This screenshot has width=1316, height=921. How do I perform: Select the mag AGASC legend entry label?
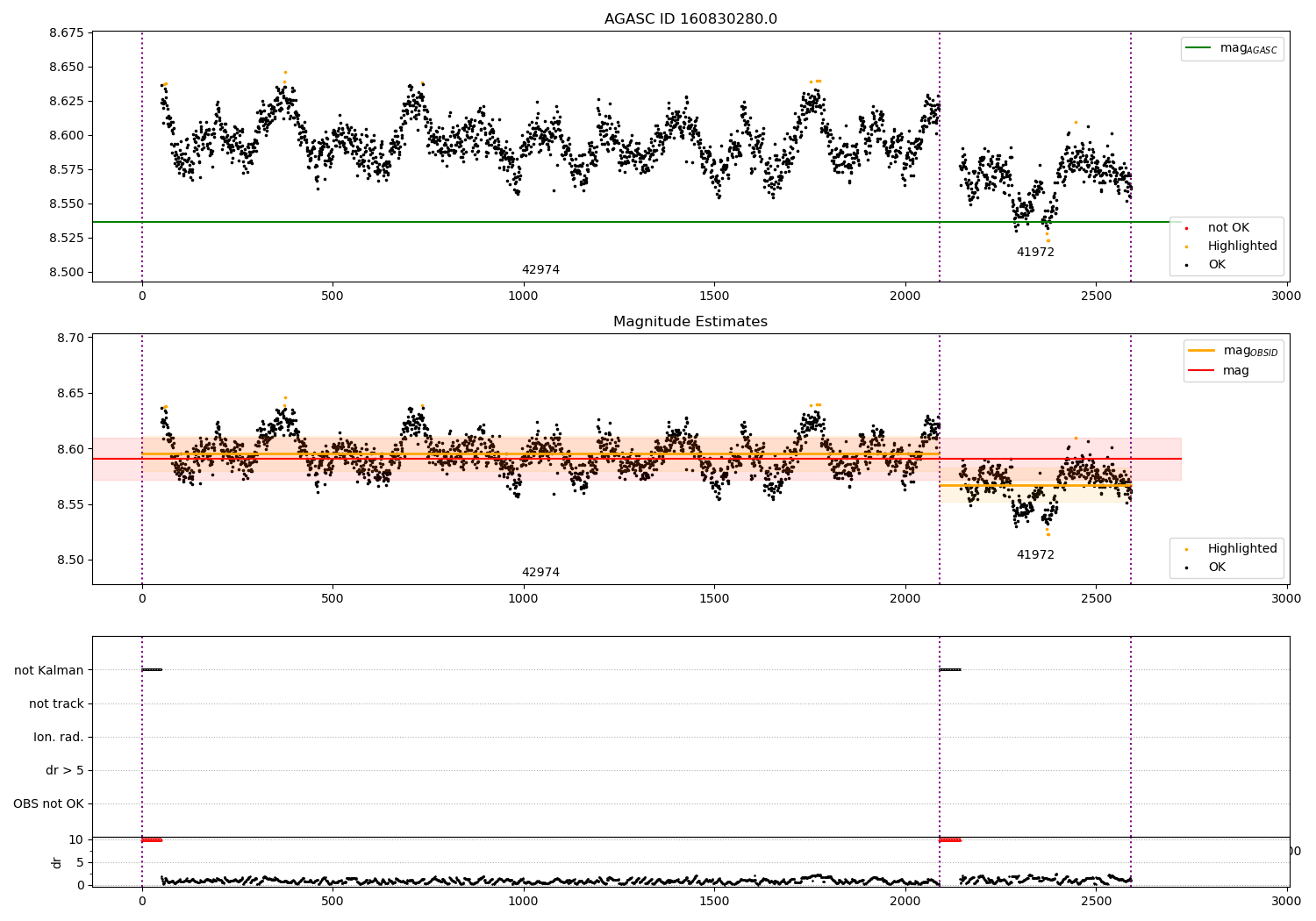tap(1248, 48)
